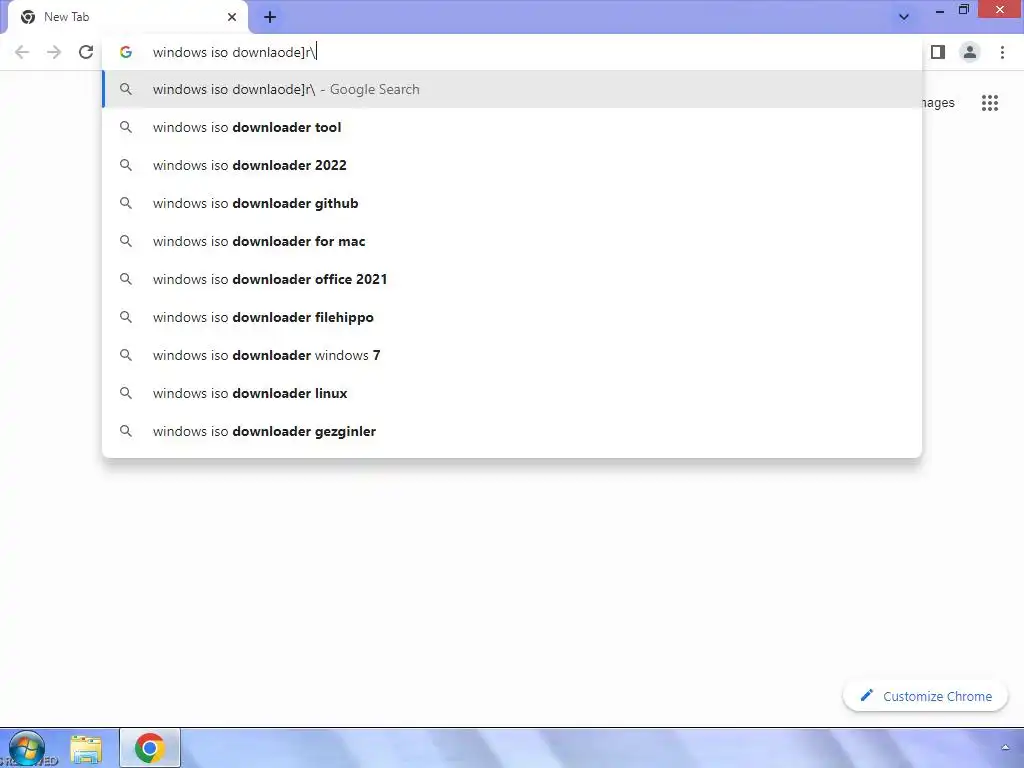Open the side panel icon
1024x768 pixels.
point(938,52)
